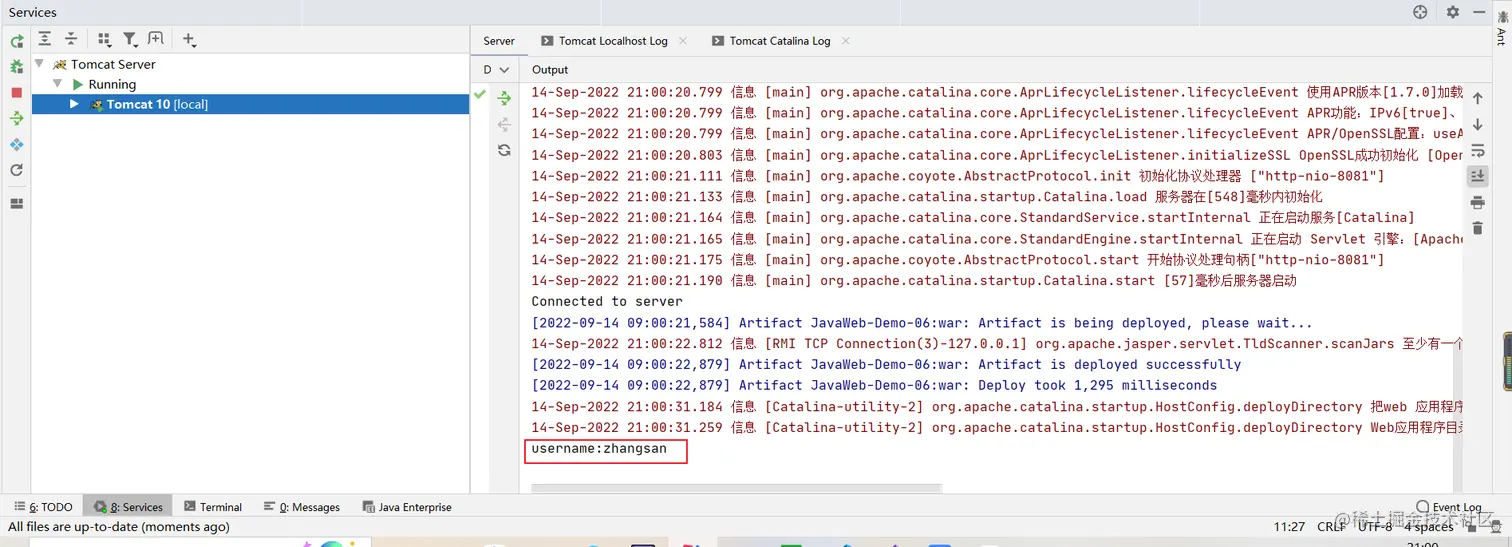This screenshot has height=547, width=1512.
Task: Click Open in New Tab icon
Action: point(155,39)
